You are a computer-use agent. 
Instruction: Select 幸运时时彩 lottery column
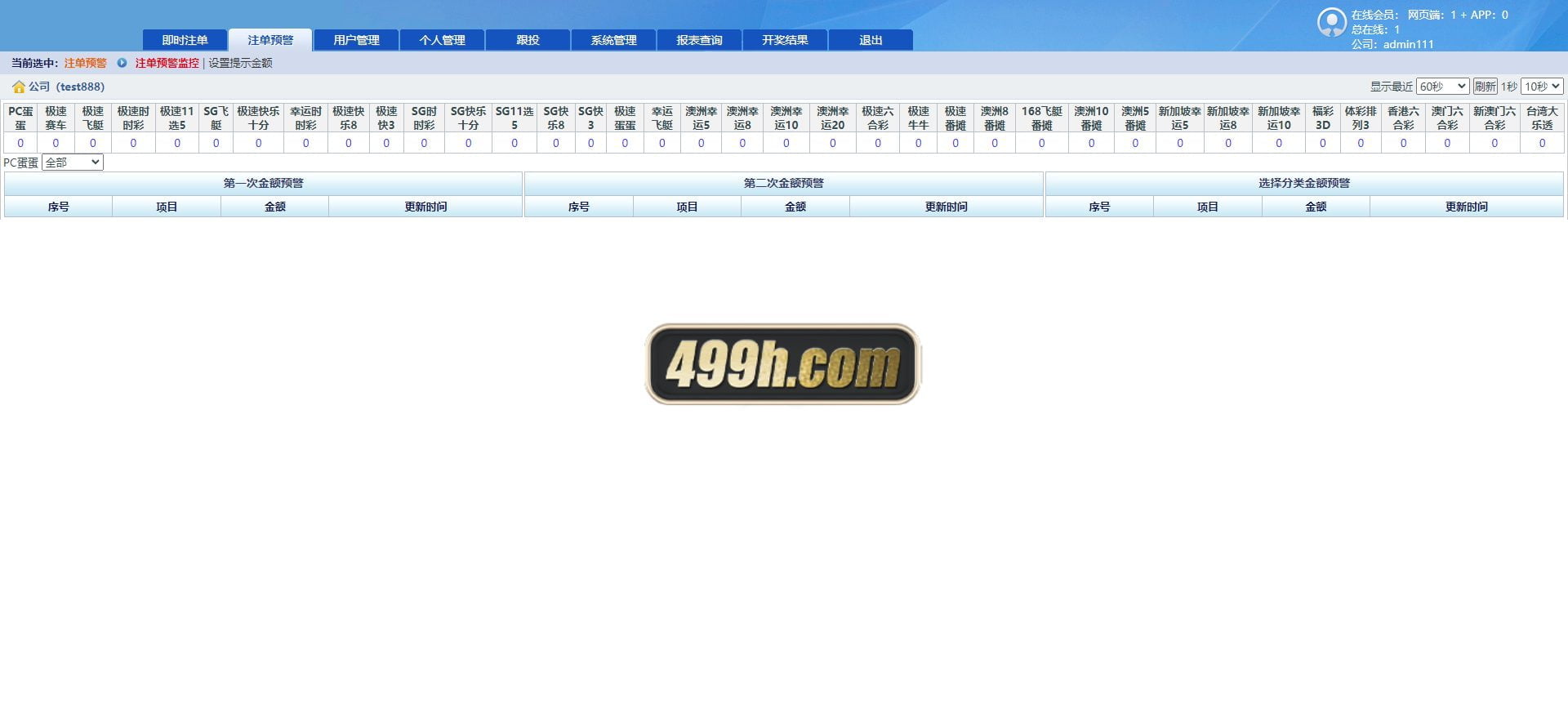[306, 118]
